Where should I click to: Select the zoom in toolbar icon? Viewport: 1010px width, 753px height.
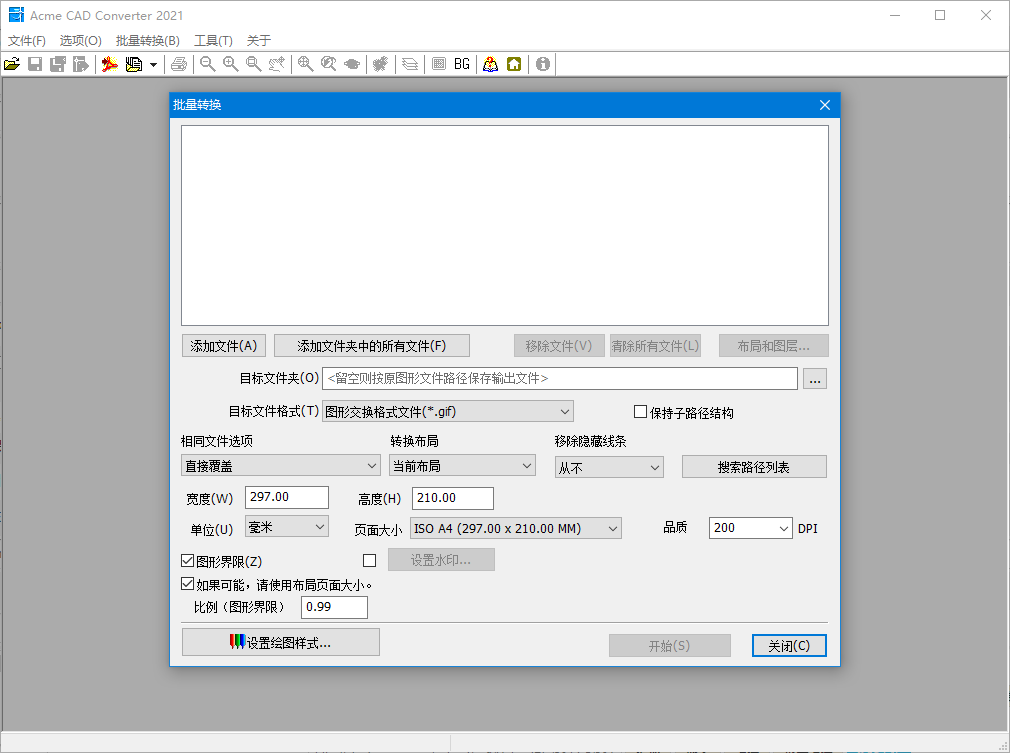[x=231, y=64]
